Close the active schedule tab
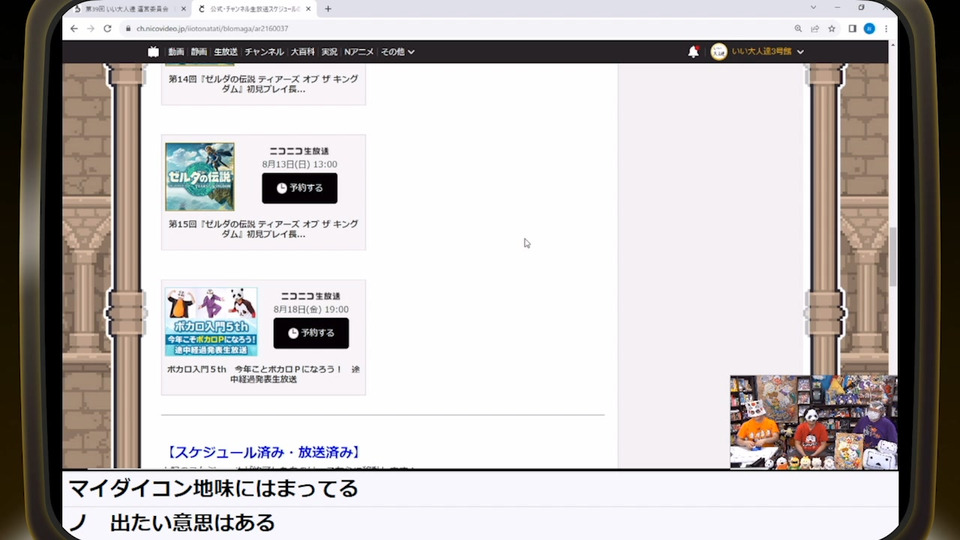960x540 pixels. [308, 9]
